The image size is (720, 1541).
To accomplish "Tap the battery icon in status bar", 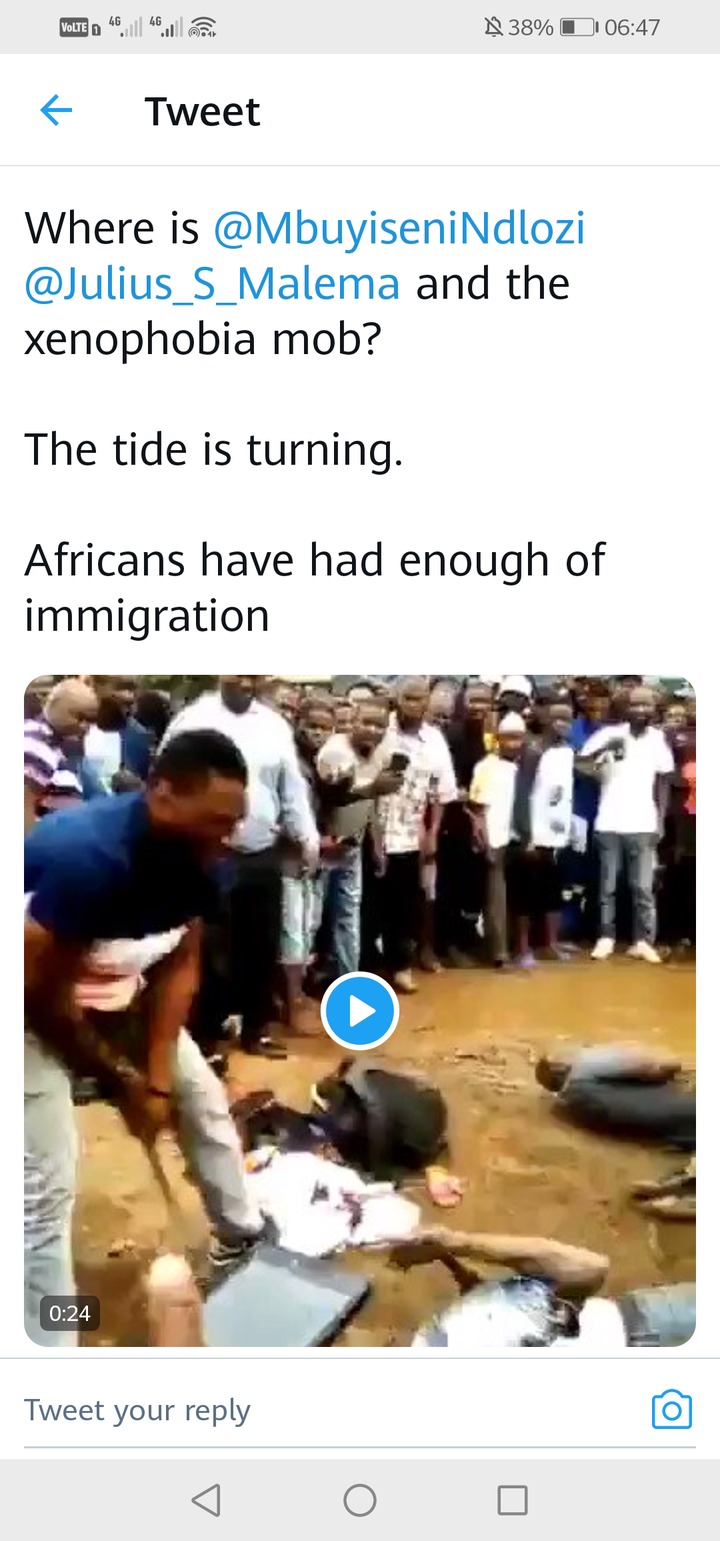I will (579, 27).
